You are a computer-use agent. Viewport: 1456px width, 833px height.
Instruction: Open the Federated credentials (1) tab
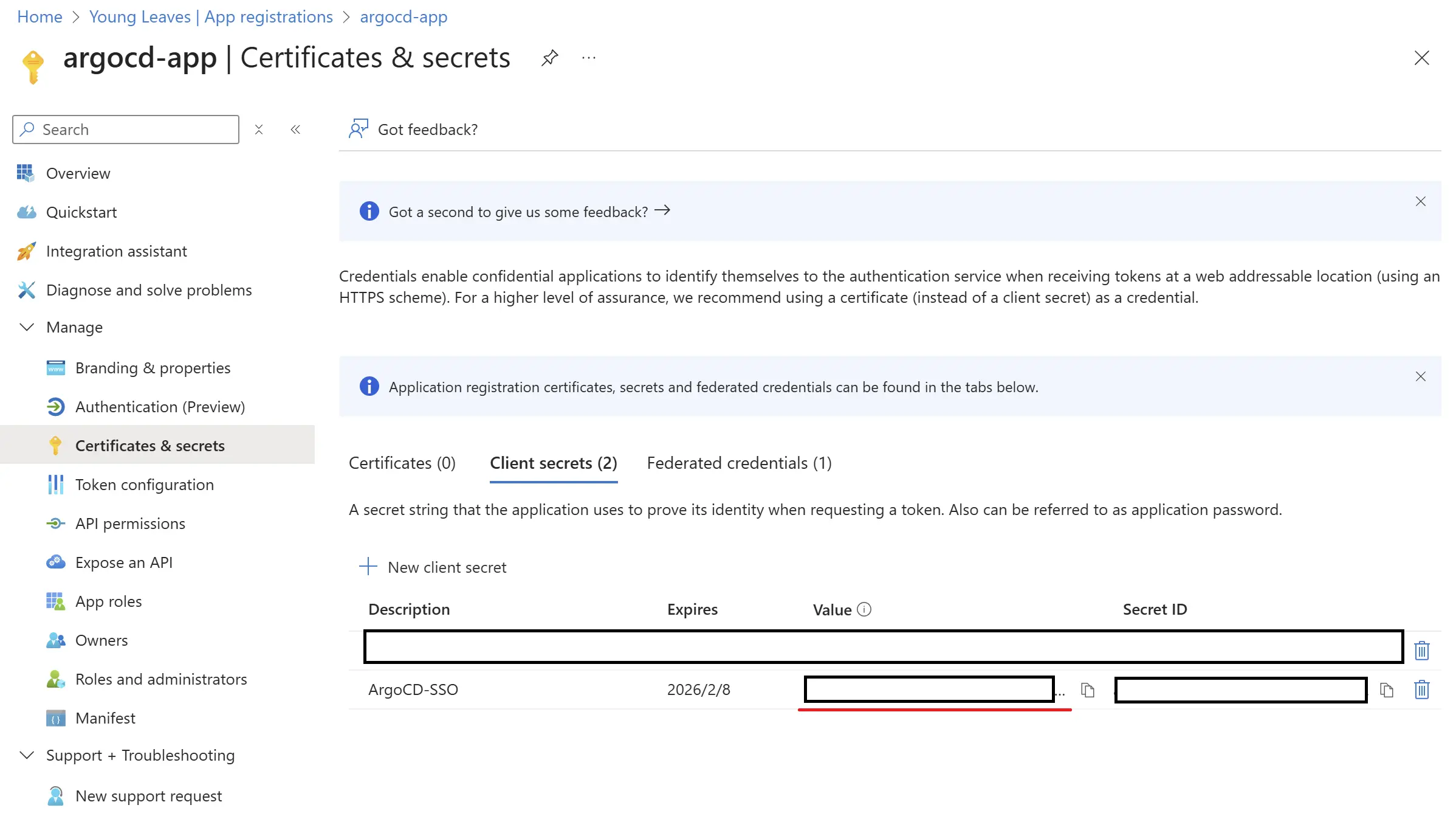(x=740, y=463)
